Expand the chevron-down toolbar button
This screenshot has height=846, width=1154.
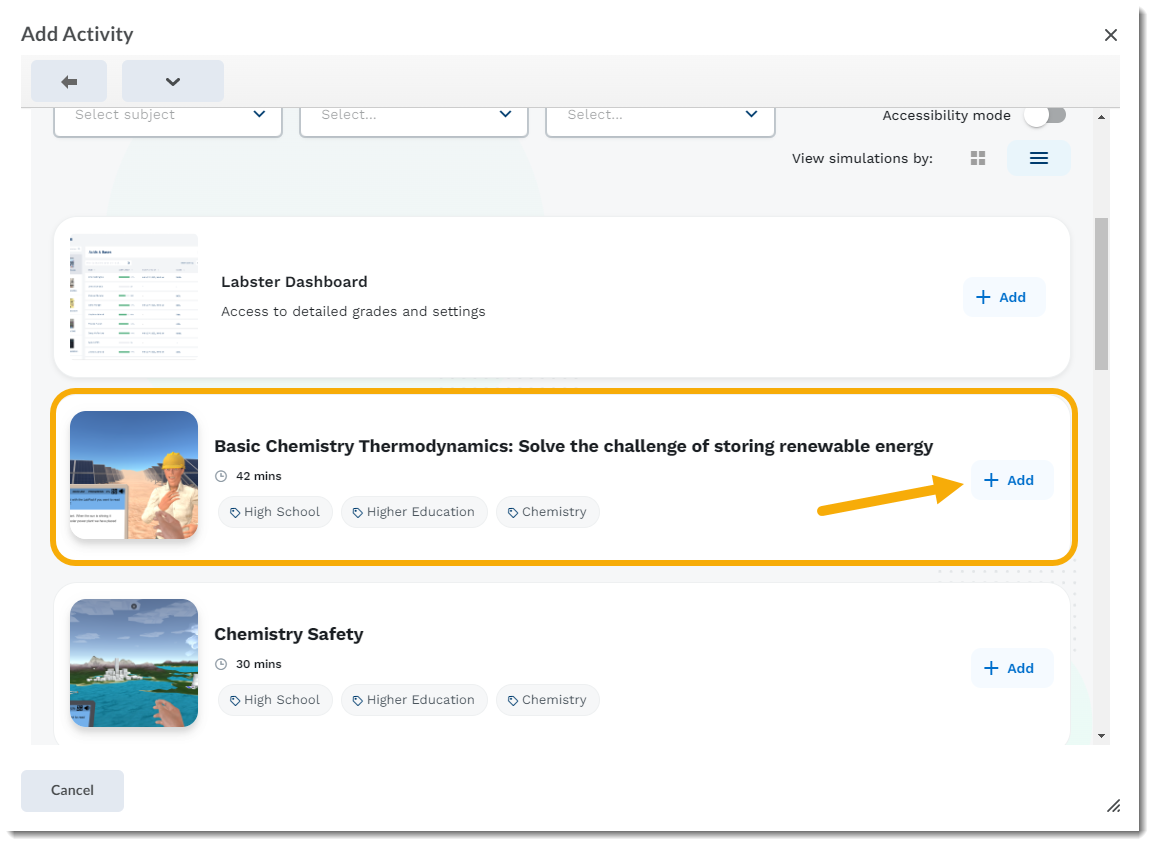(172, 81)
